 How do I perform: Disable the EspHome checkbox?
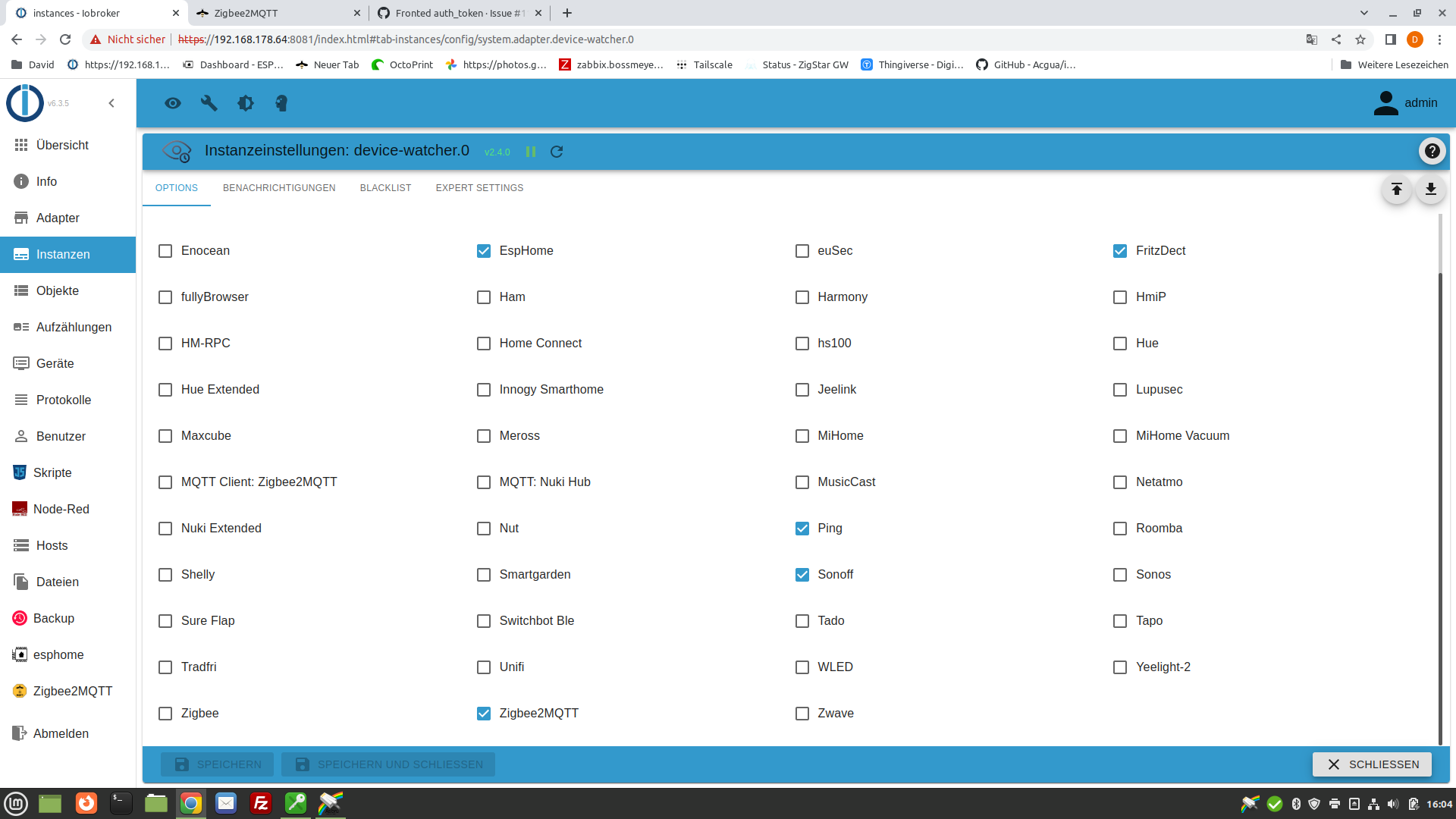pos(484,251)
